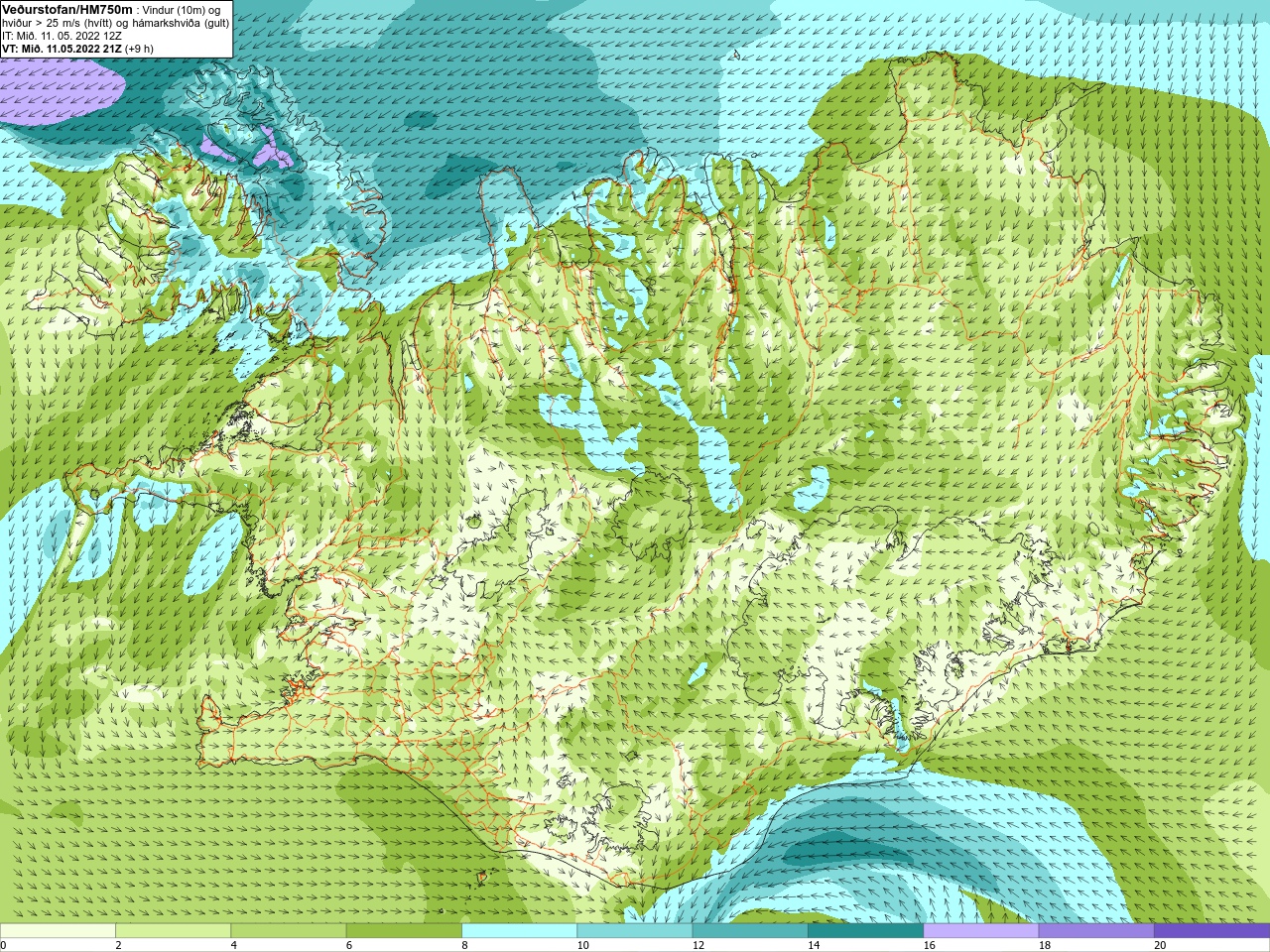Image resolution: width=1270 pixels, height=952 pixels.
Task: Click the "20" label on the color scale
Action: [1160, 945]
